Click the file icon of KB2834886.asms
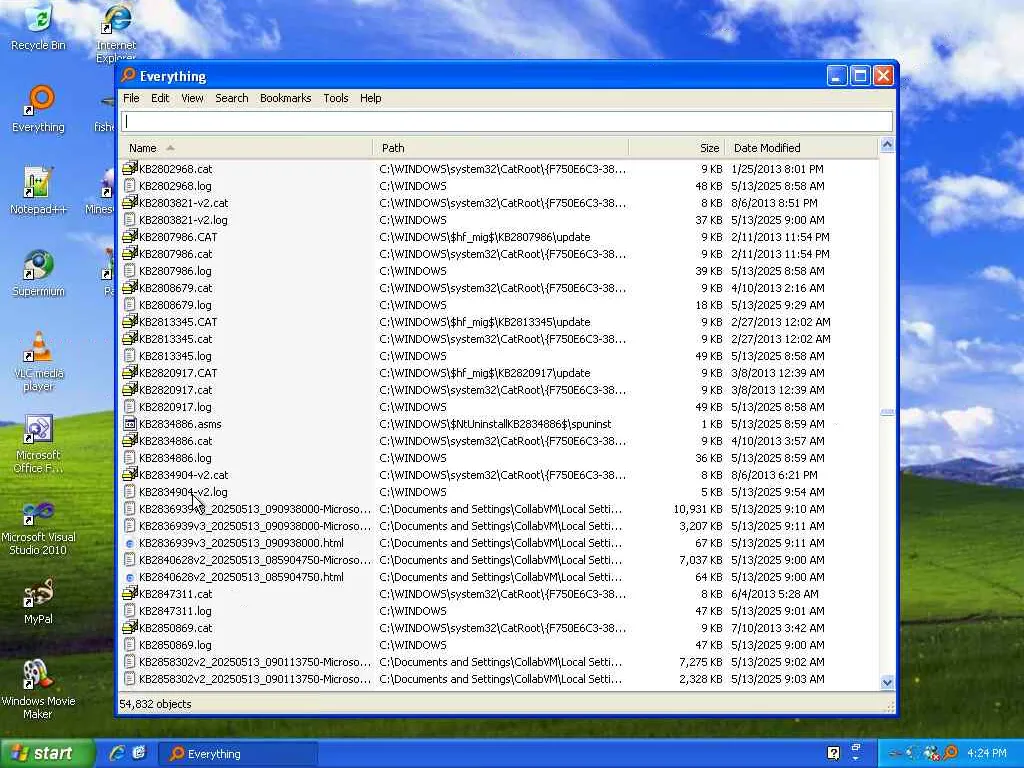 click(130, 424)
